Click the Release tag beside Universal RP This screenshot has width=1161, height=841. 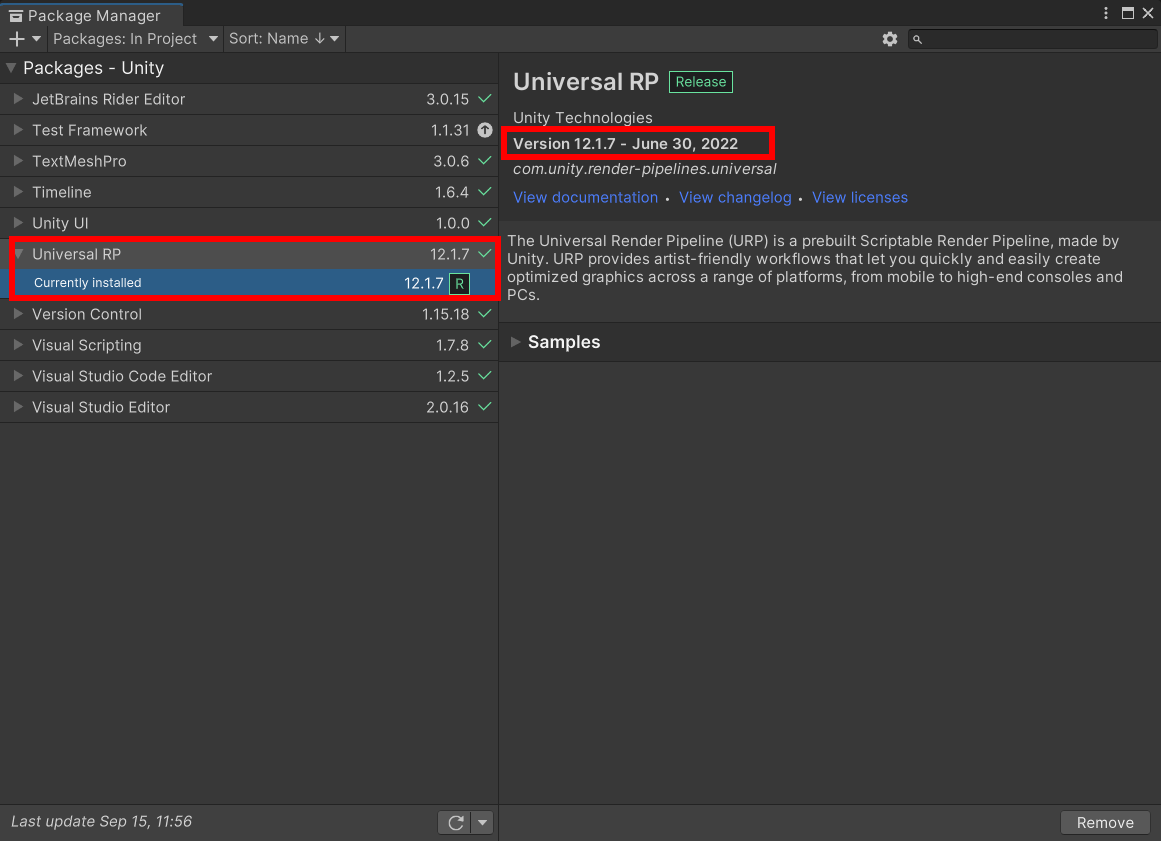pos(700,82)
